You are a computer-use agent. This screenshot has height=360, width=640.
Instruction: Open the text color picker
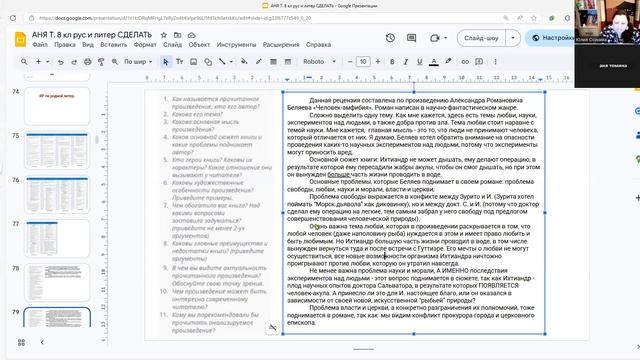coord(434,62)
